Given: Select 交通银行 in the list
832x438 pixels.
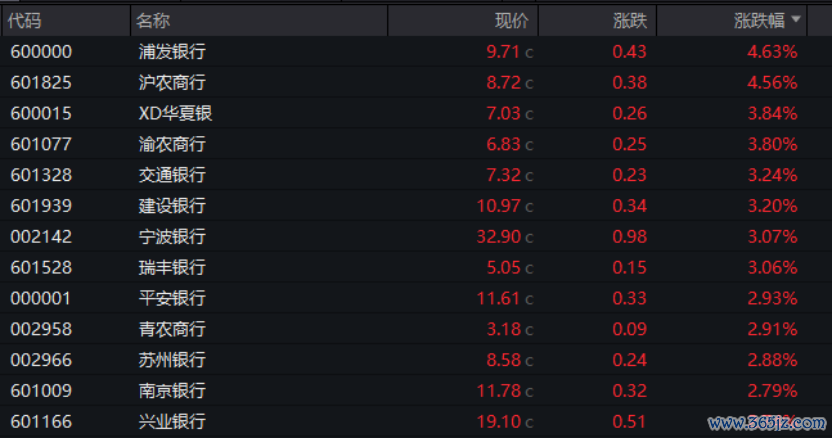Looking at the screenshot, I should tap(172, 175).
